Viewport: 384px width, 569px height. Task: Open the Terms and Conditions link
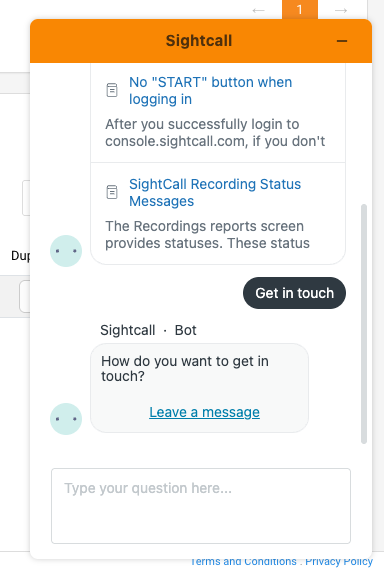[x=244, y=561]
